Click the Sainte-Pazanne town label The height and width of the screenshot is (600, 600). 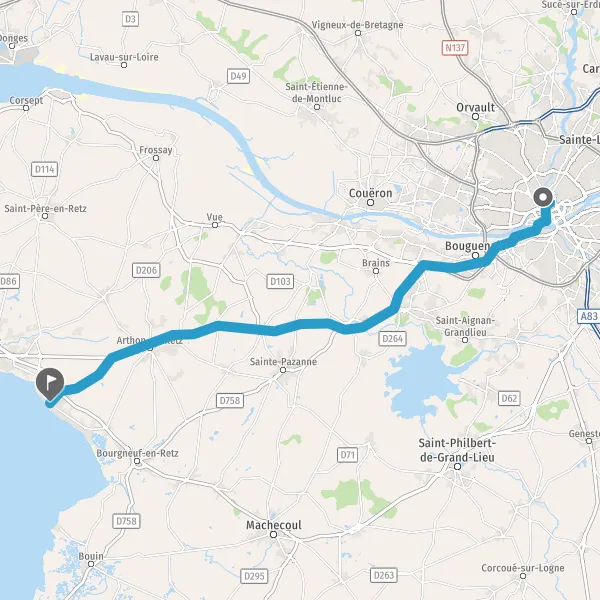tap(283, 362)
